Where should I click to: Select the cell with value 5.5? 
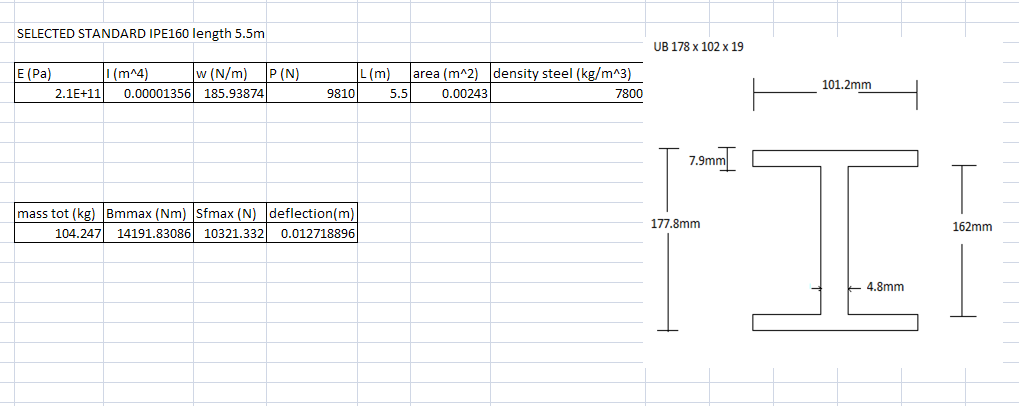(383, 94)
